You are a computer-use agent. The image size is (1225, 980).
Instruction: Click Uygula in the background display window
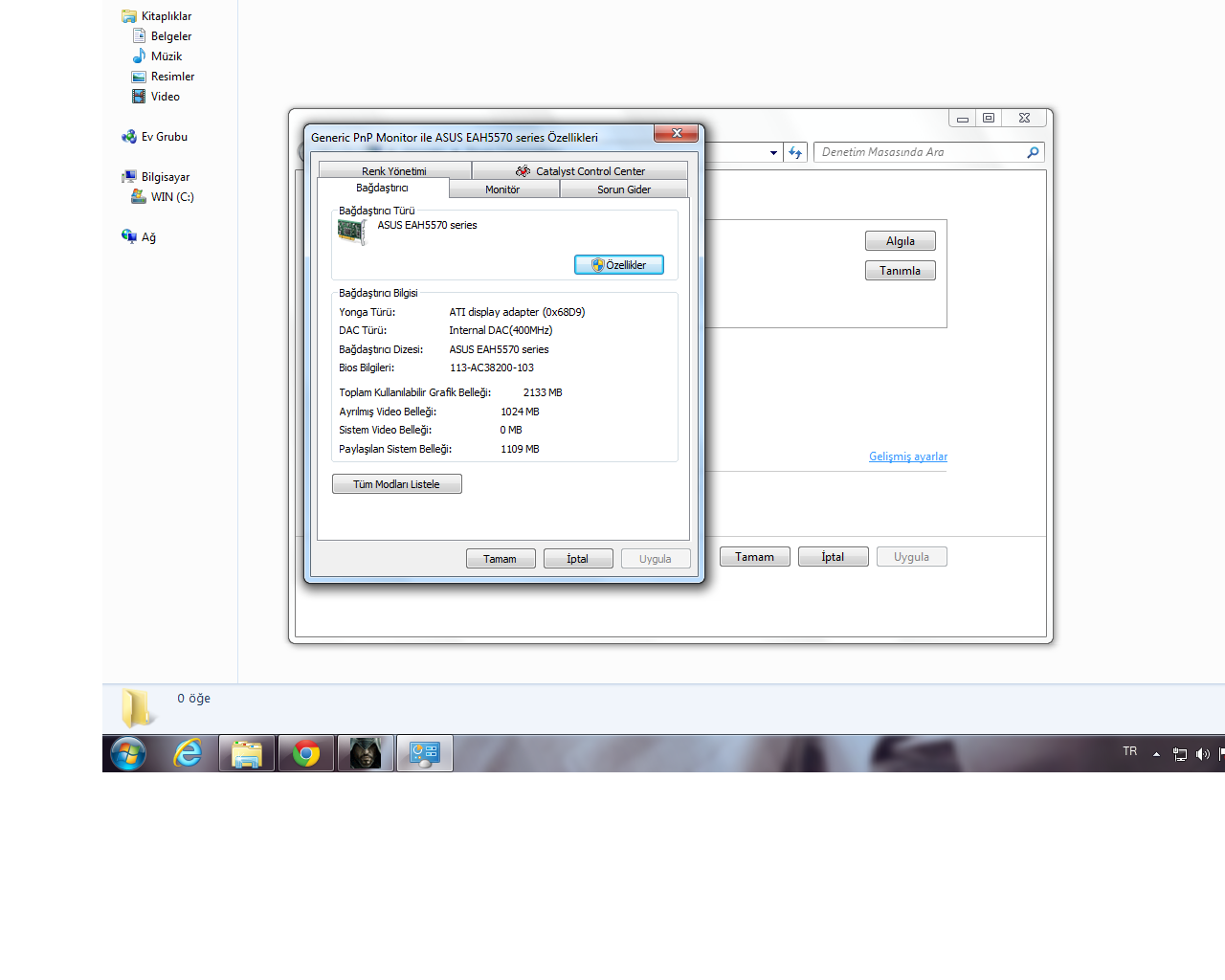tap(912, 557)
